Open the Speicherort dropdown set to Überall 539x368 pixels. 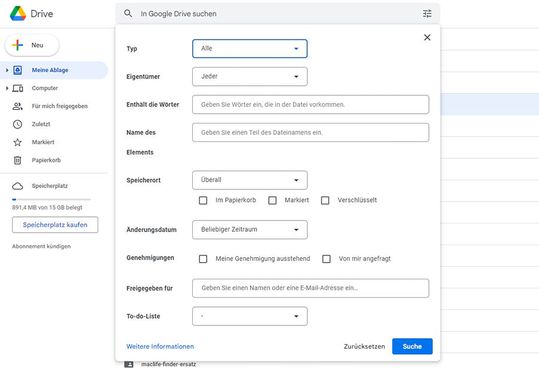(250, 180)
